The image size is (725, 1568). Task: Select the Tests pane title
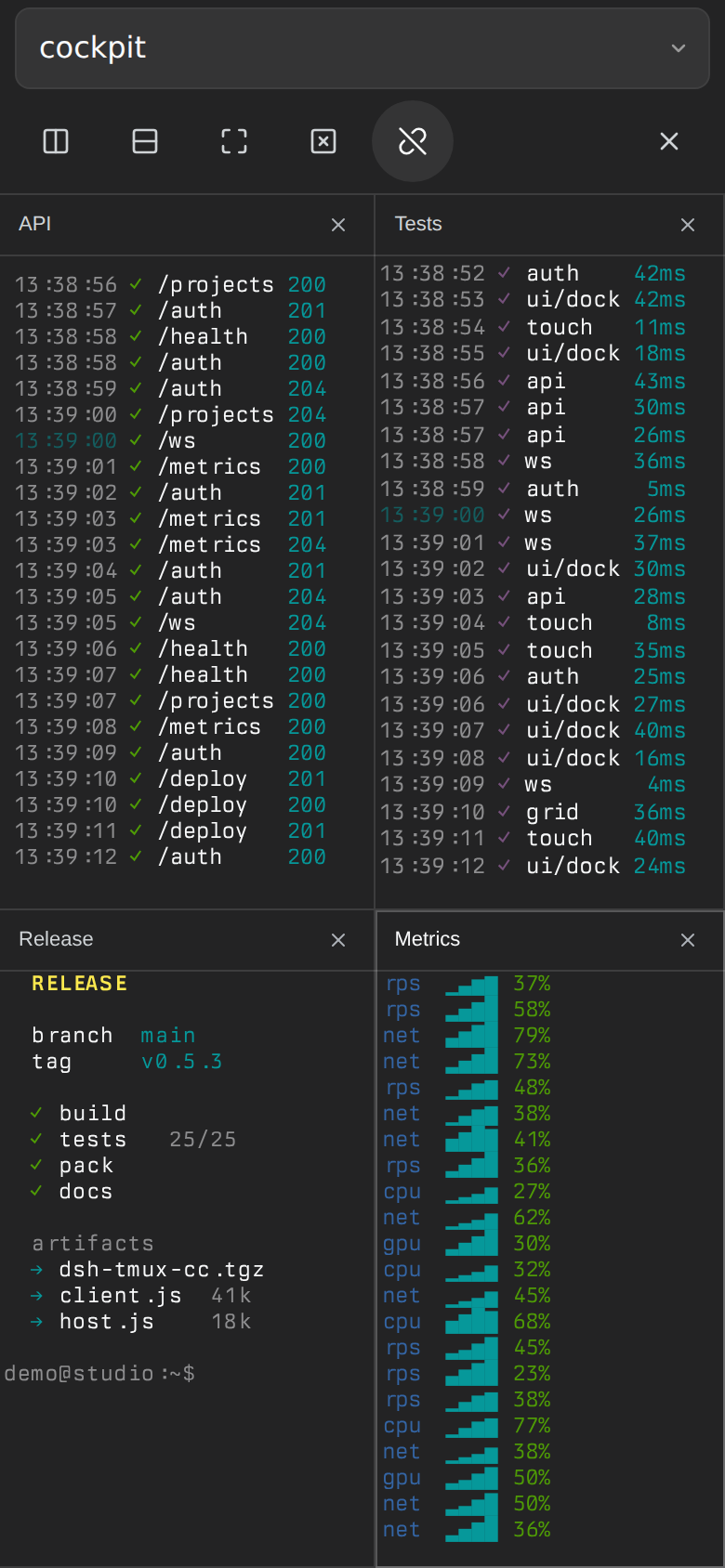click(418, 224)
